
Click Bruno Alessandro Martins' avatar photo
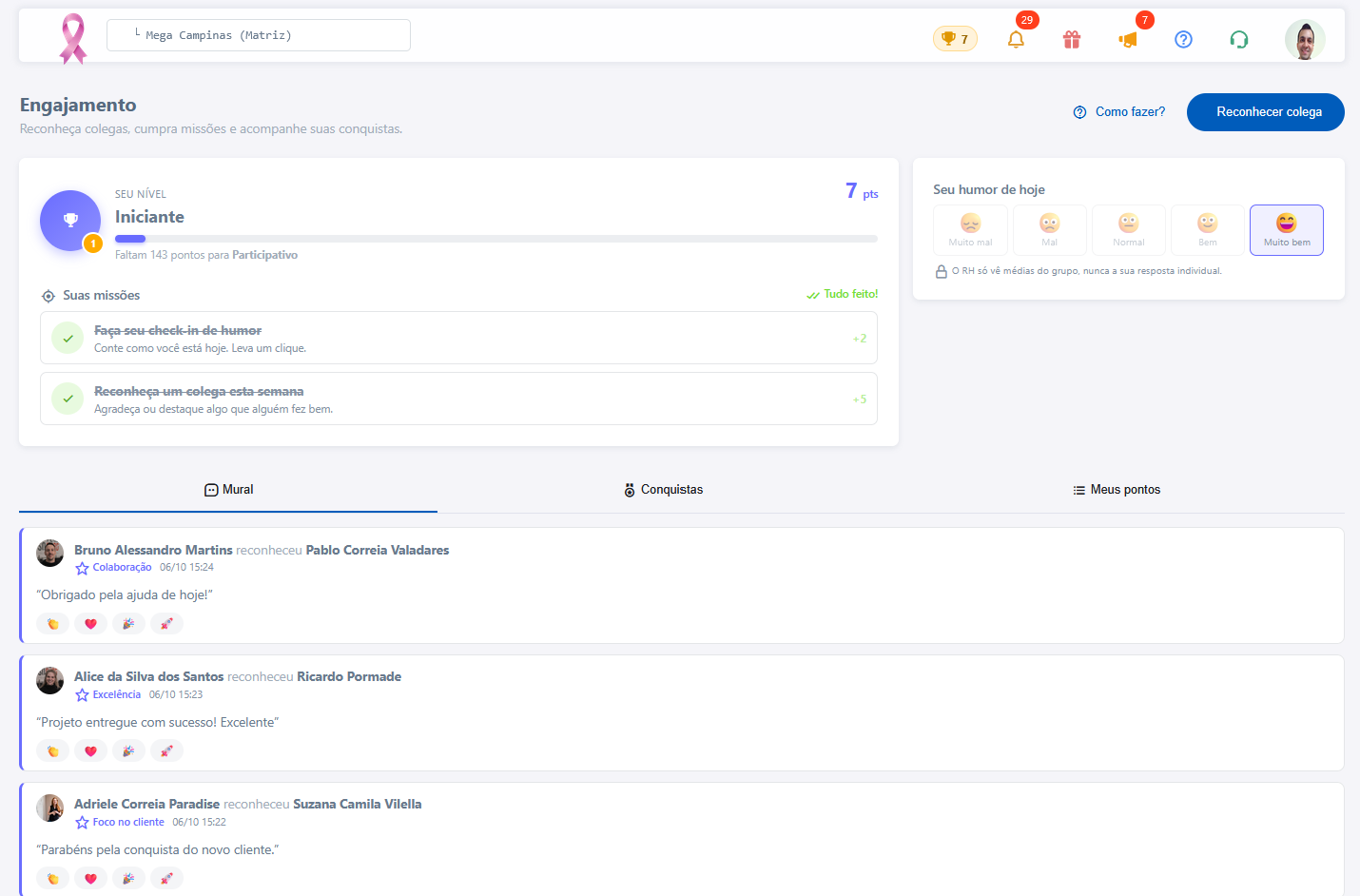50,554
